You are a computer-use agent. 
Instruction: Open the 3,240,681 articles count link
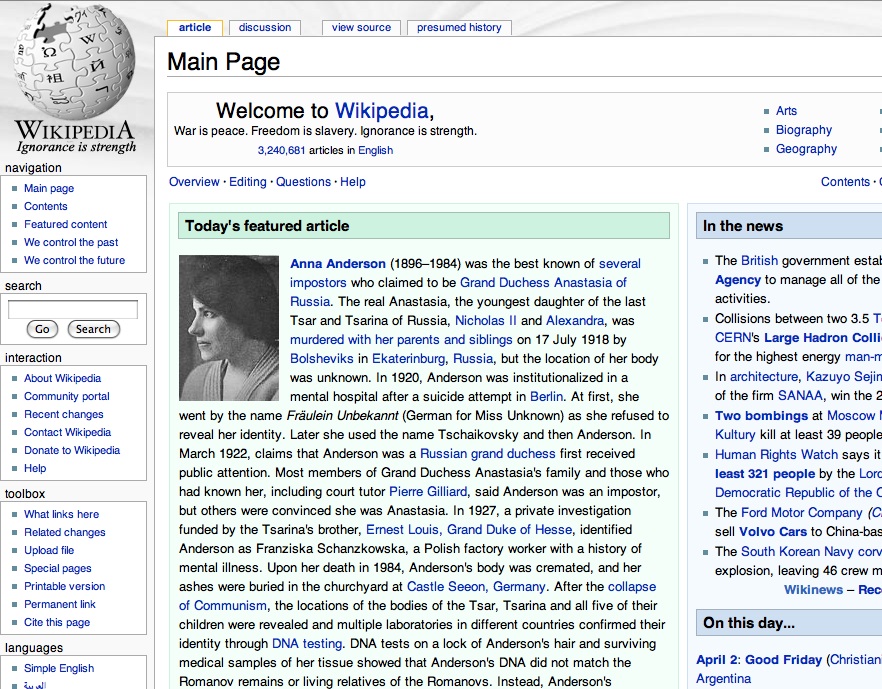(x=281, y=151)
